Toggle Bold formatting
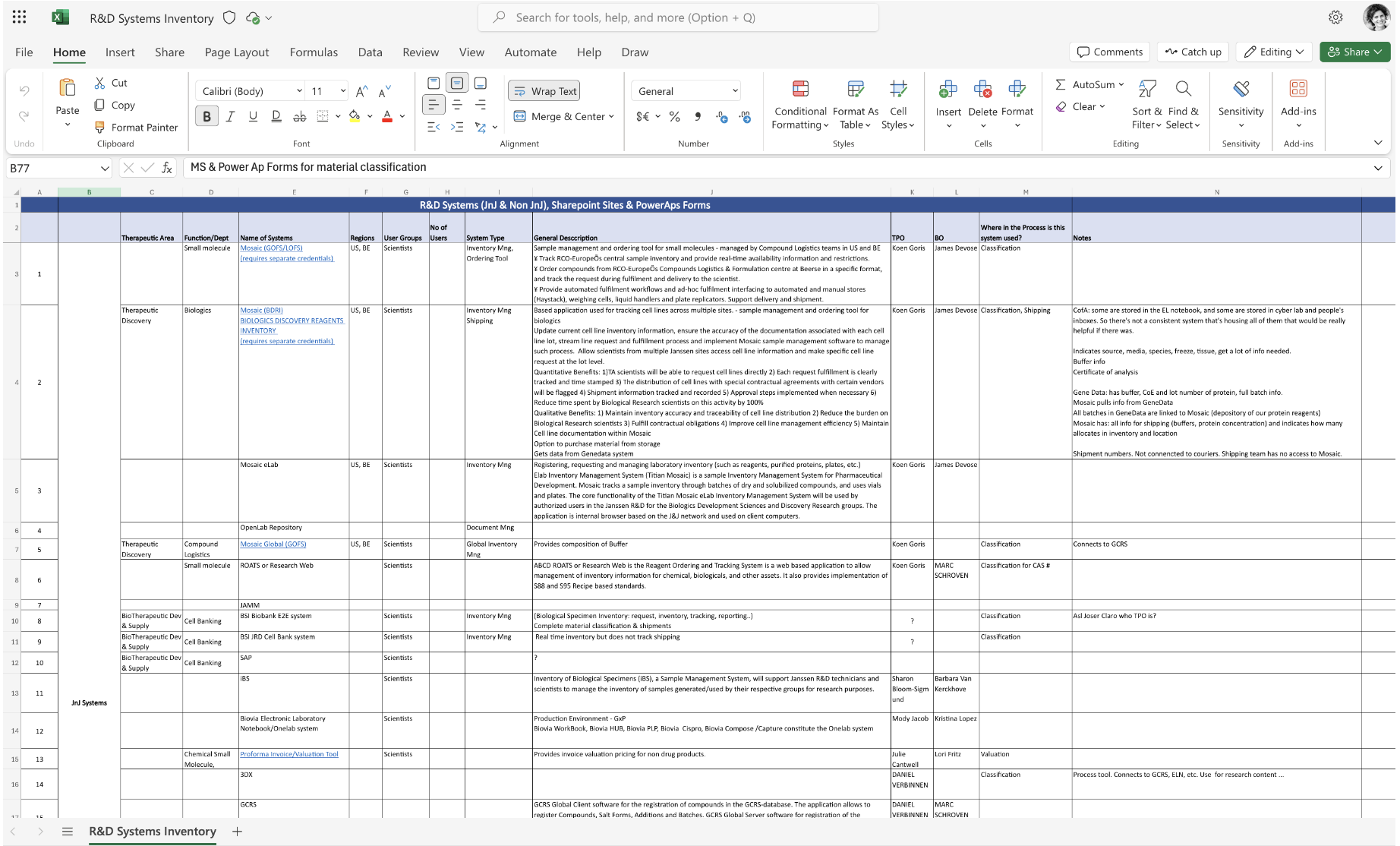 [x=207, y=116]
